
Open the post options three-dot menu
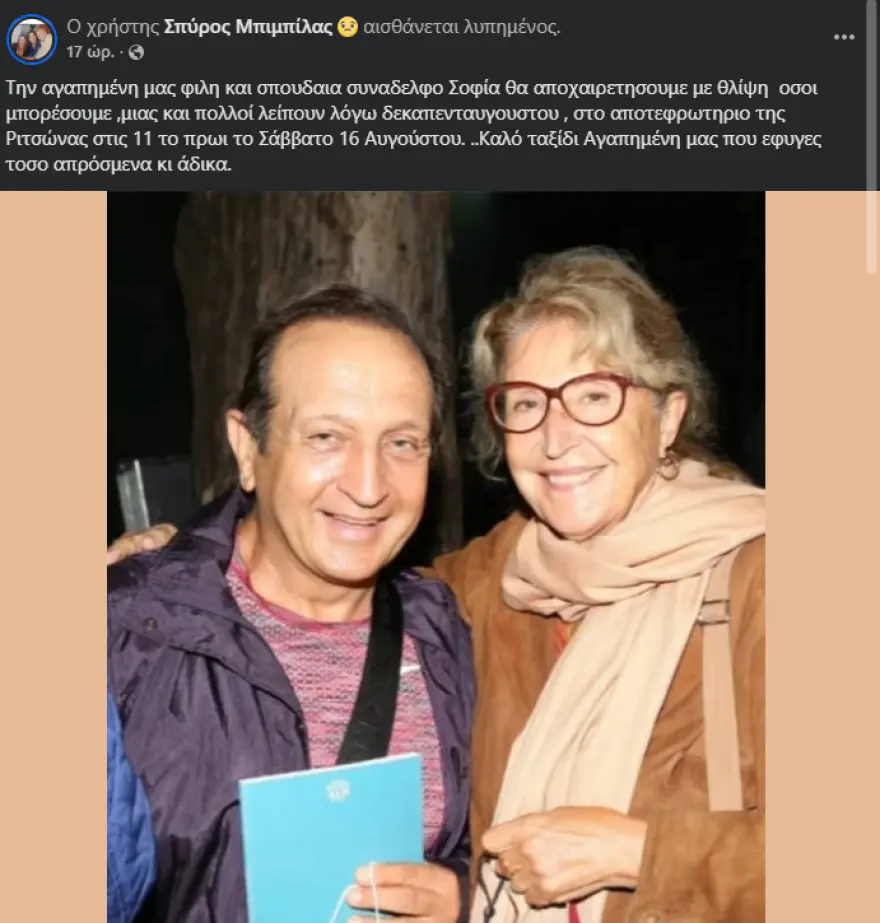coord(844,37)
